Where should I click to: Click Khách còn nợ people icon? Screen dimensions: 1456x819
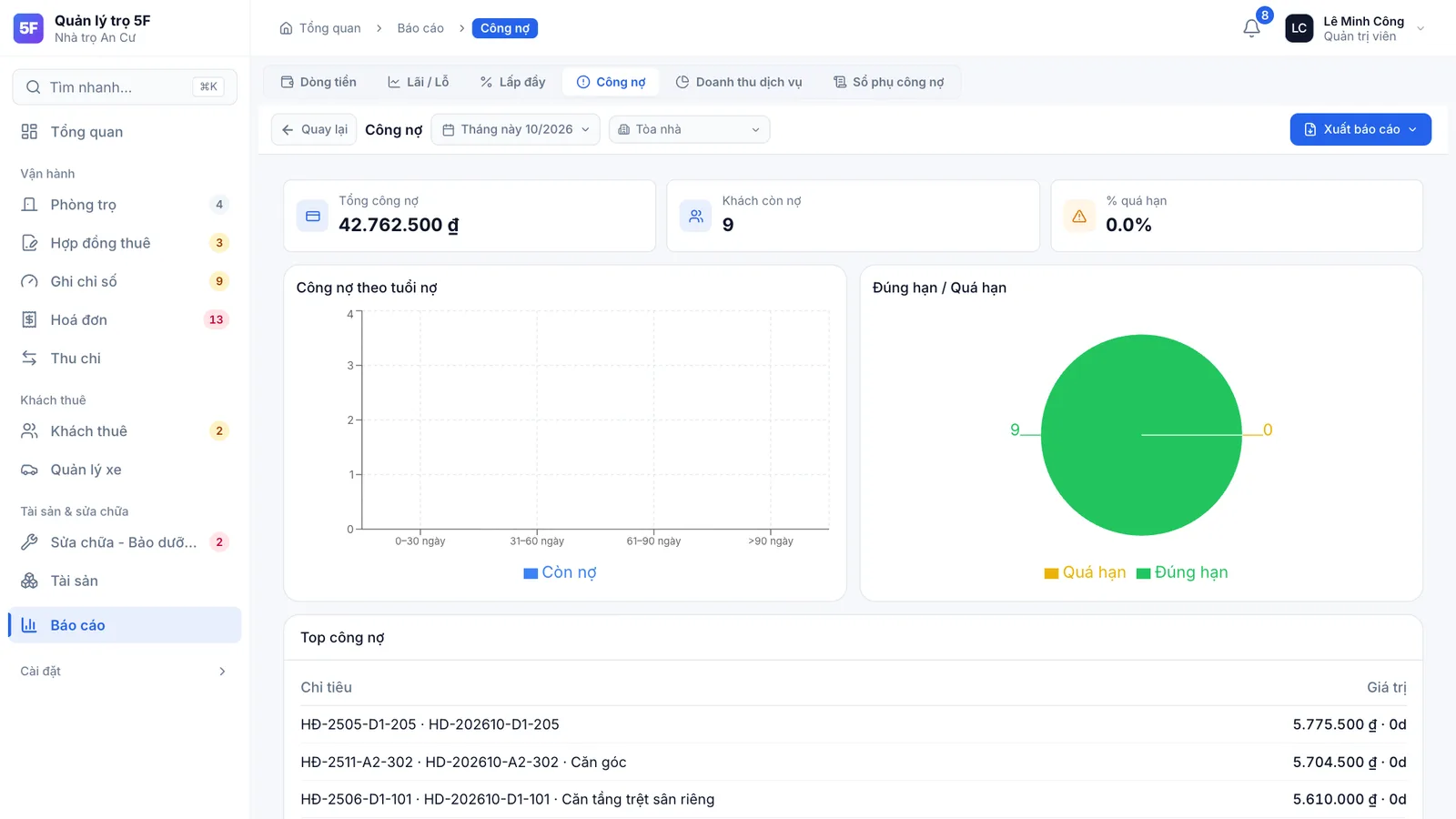[x=695, y=217]
